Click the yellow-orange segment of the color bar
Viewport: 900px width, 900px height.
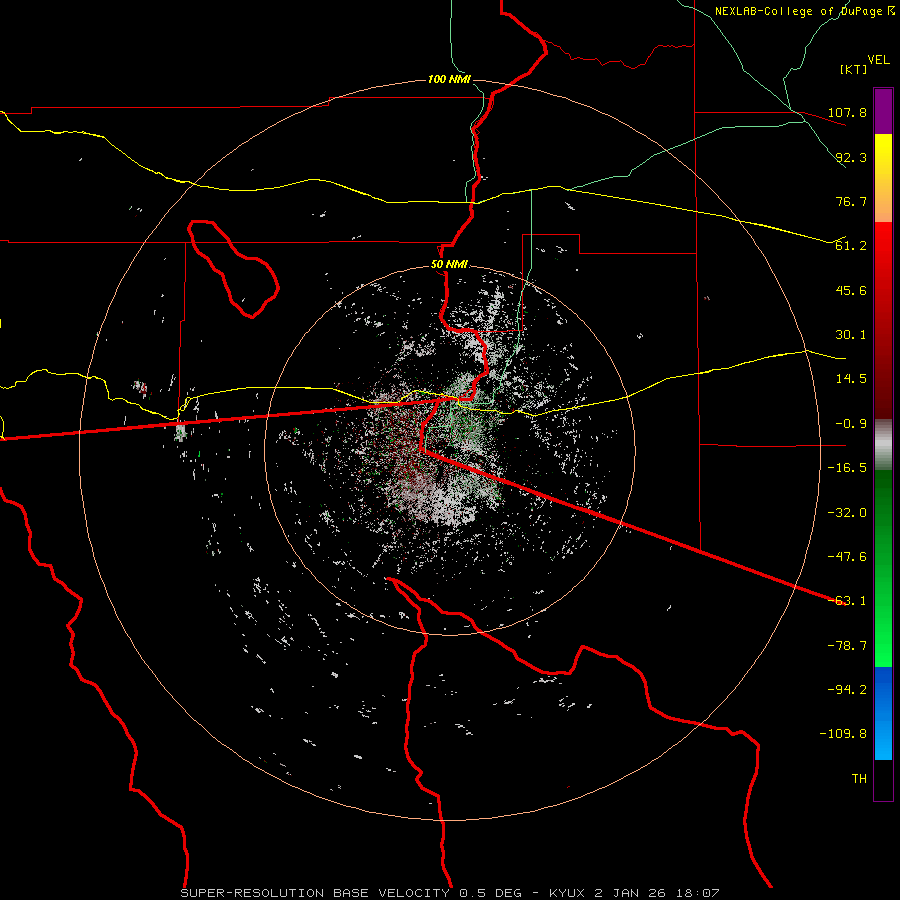point(883,178)
